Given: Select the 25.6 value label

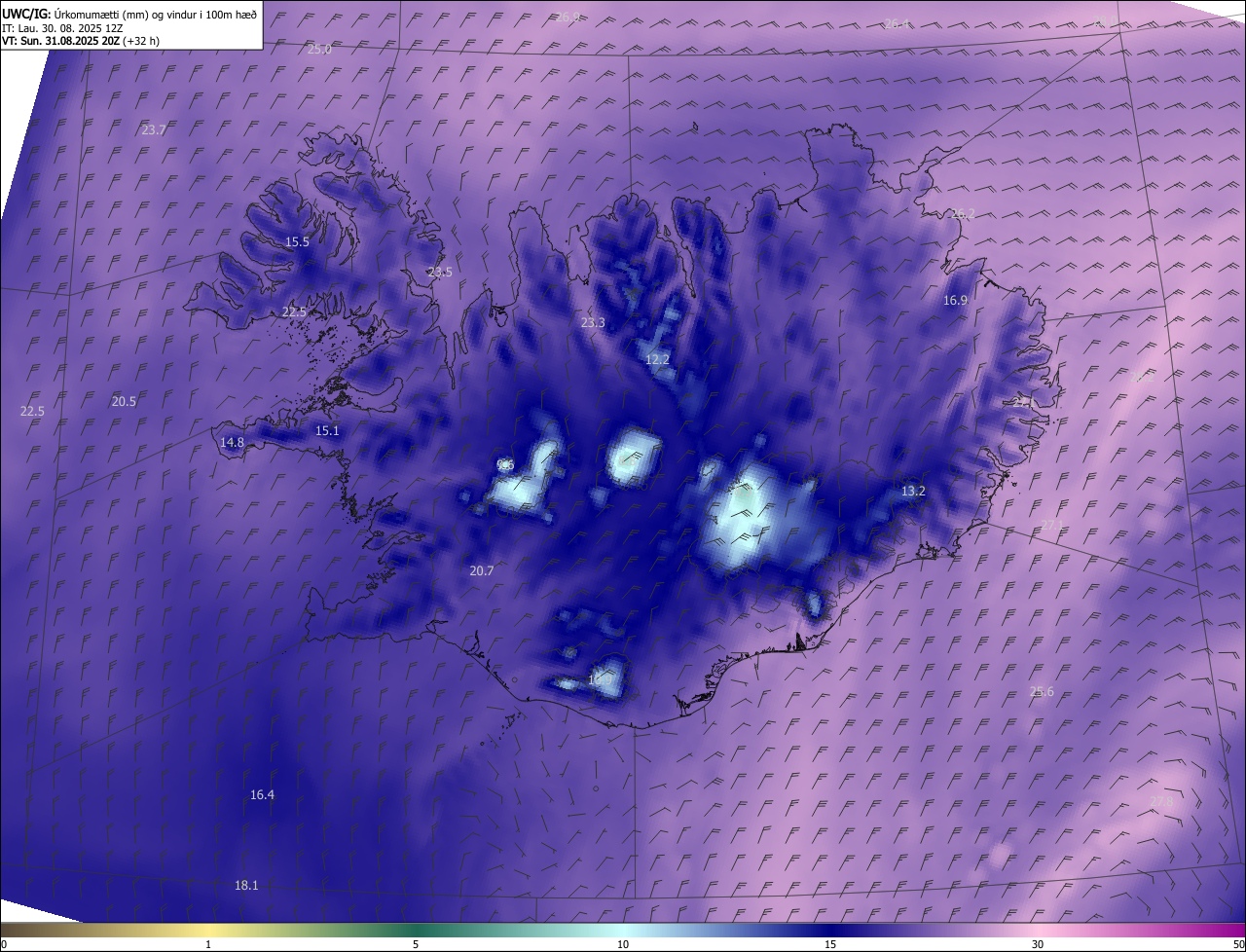Looking at the screenshot, I should pyautogui.click(x=1041, y=691).
